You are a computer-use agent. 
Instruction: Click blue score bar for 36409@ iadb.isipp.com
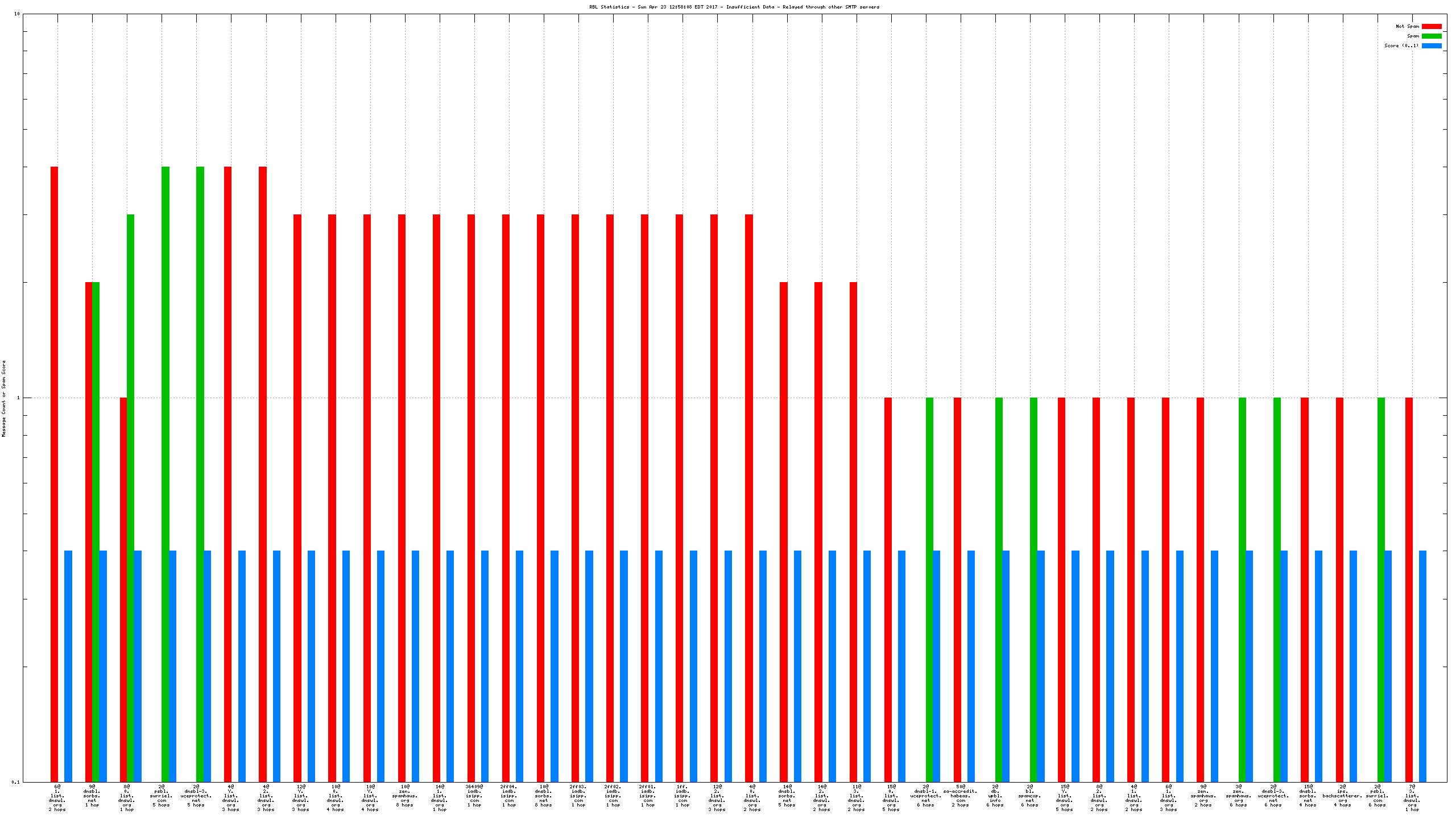click(485, 665)
